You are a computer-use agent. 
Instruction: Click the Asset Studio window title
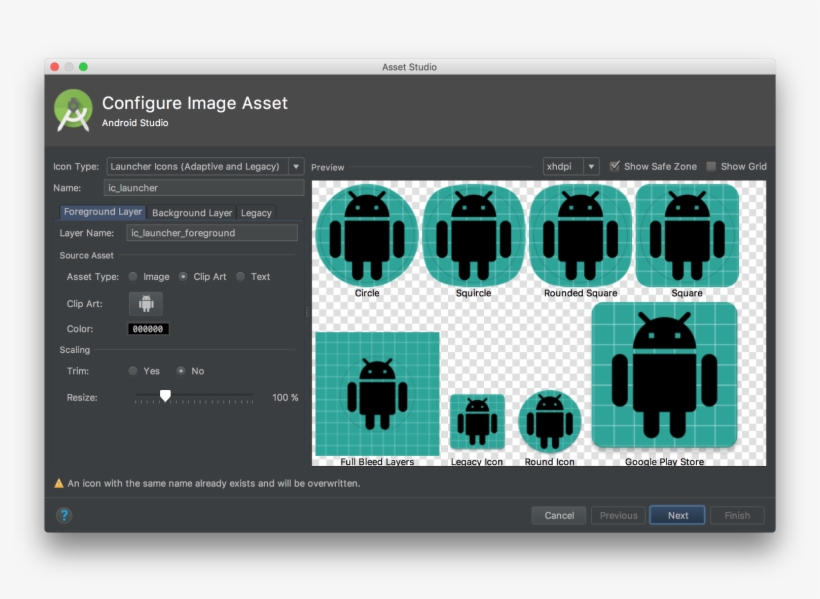409,67
